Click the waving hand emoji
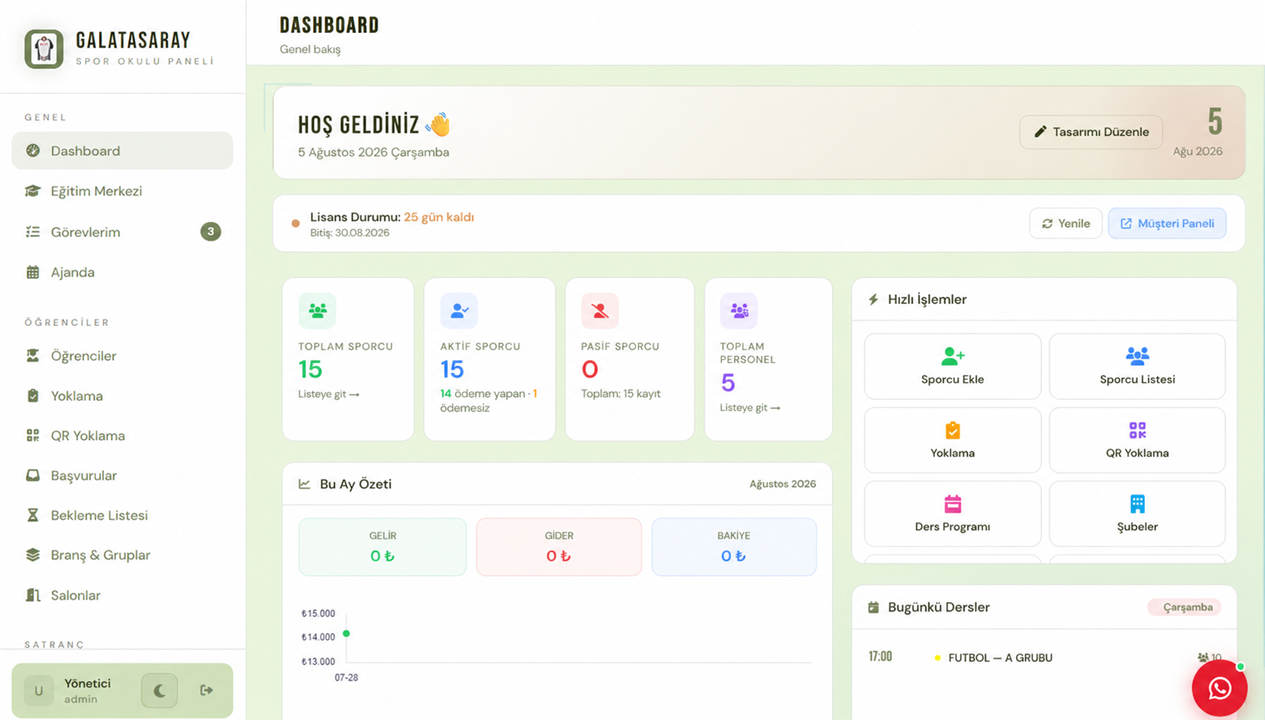The height and width of the screenshot is (720, 1265). click(438, 125)
